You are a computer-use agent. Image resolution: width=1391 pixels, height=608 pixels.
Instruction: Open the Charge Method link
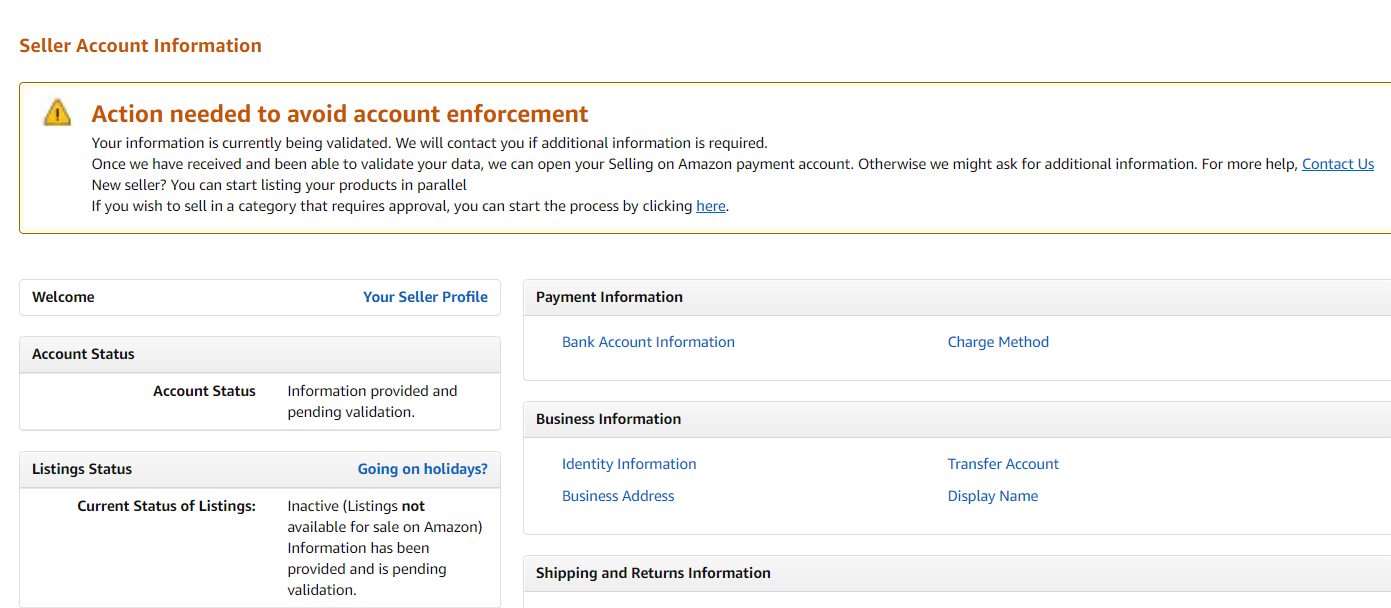point(998,342)
